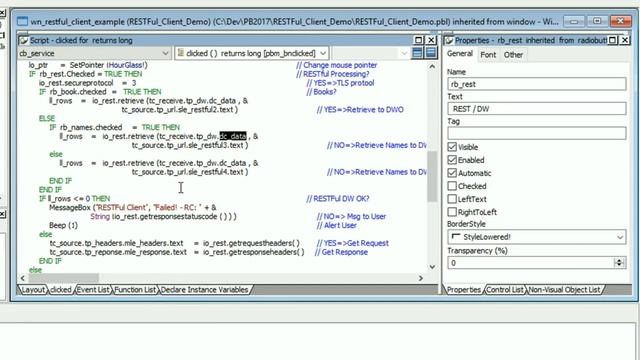Close the Properties pane
This screenshot has height=360, width=640.
625,40
